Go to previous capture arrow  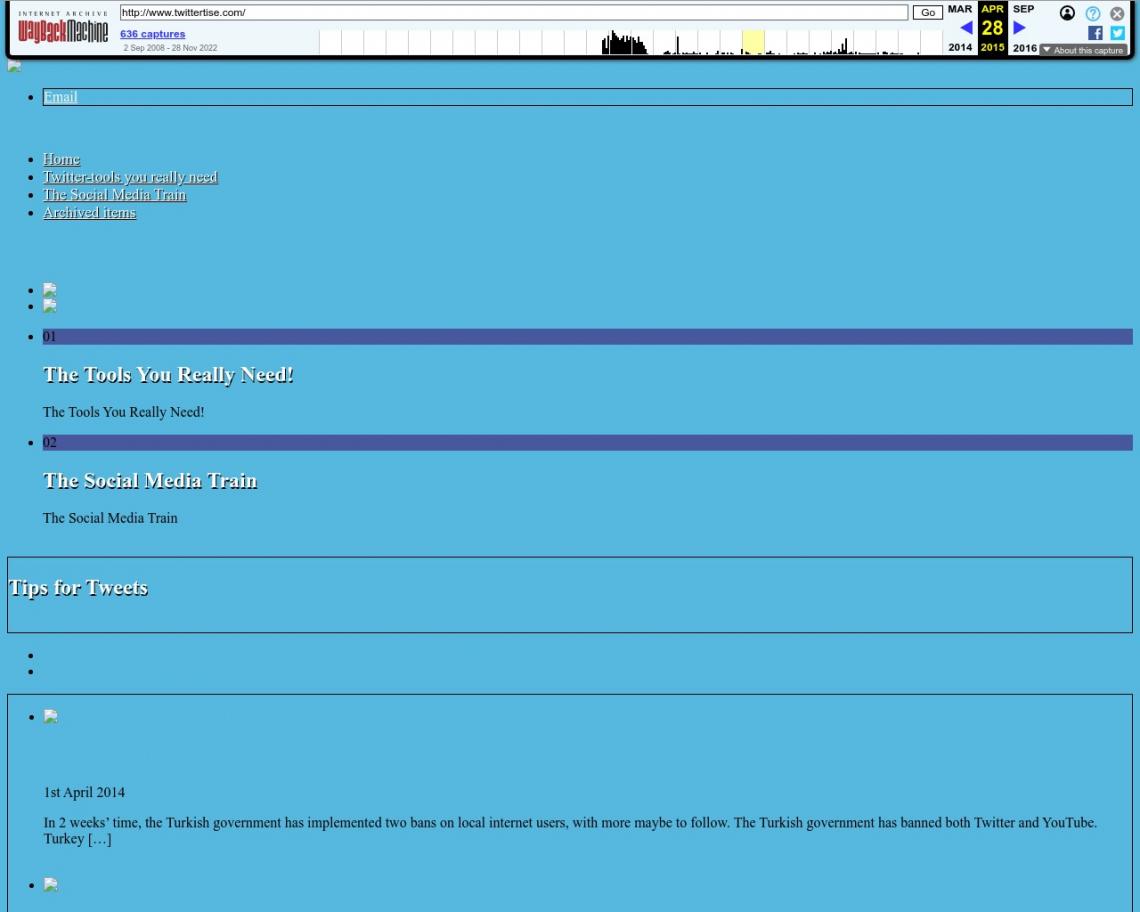pos(966,28)
